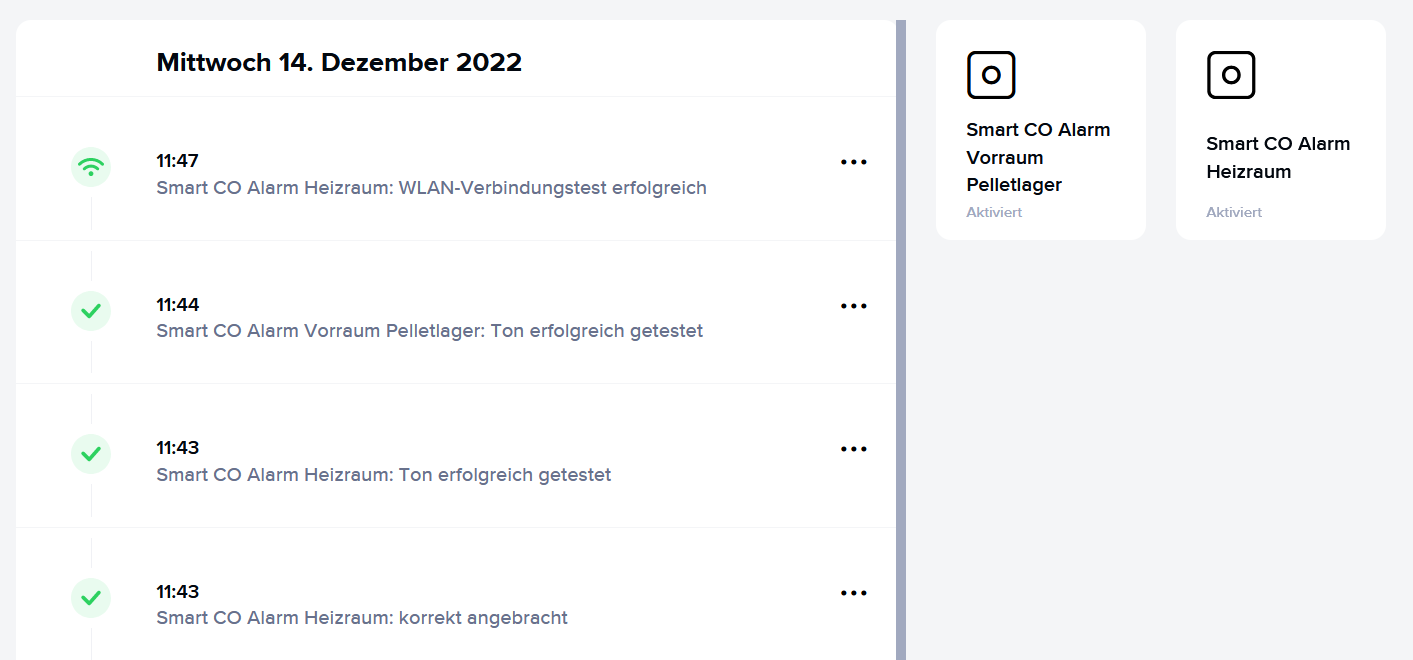This screenshot has height=660, width=1413.
Task: Open three-dot menu for WLAN-Verbindungstest event
Action: click(854, 162)
